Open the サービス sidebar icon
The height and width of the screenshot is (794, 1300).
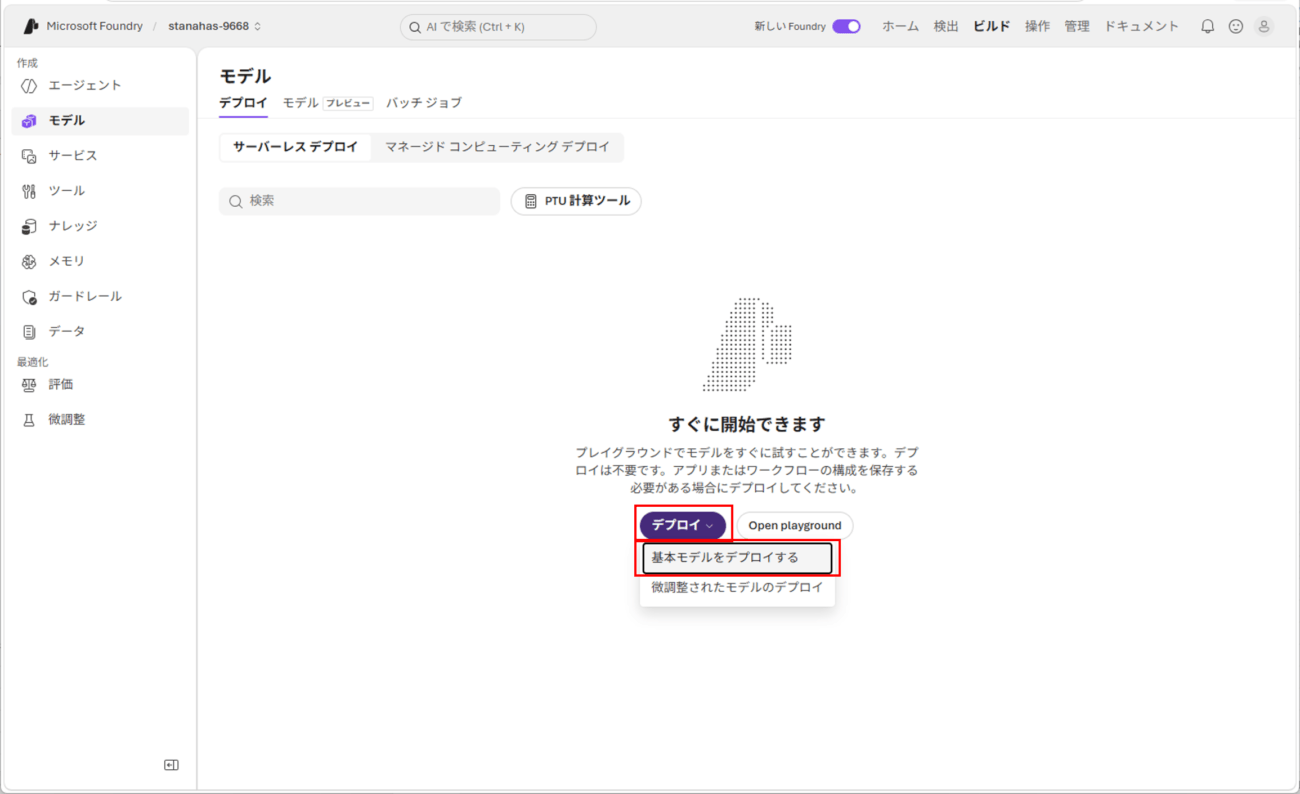(x=29, y=156)
